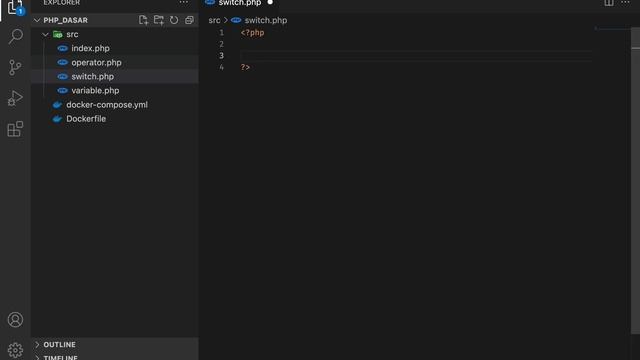
Task: Refresh the explorer tree
Action: [174, 20]
